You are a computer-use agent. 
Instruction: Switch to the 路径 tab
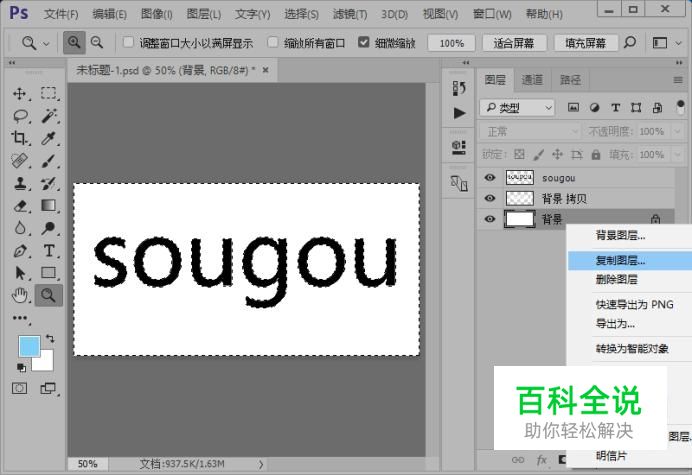[570, 80]
